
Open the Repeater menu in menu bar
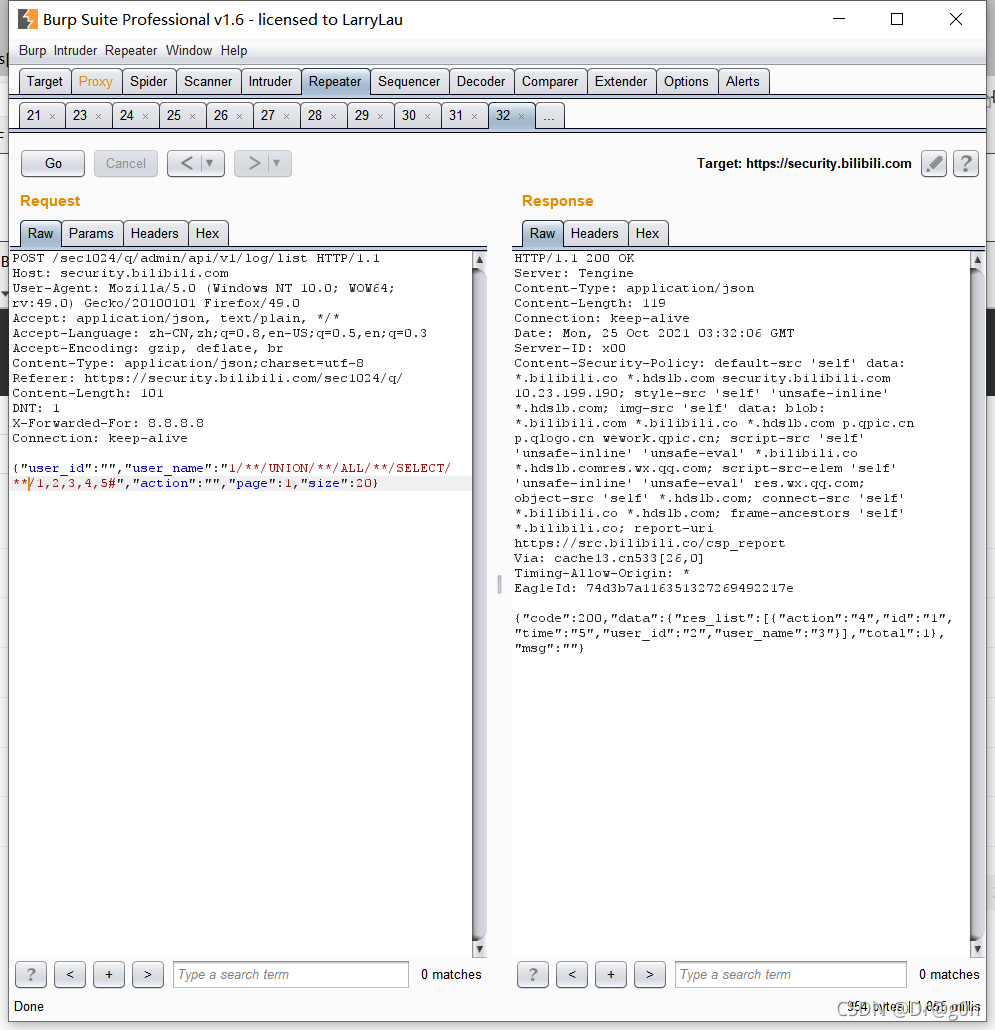click(131, 51)
